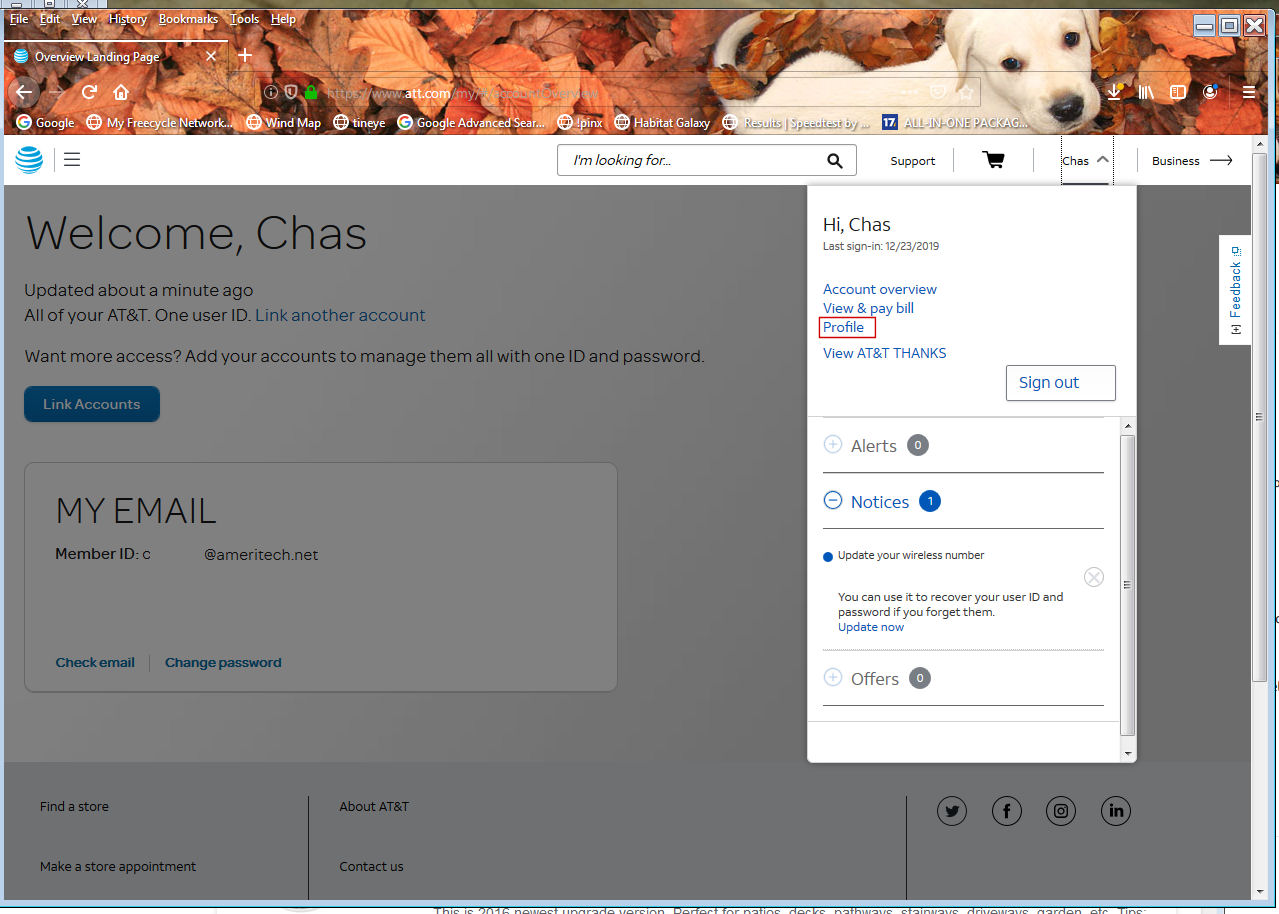
Task: Open Change password link
Action: tap(223, 662)
